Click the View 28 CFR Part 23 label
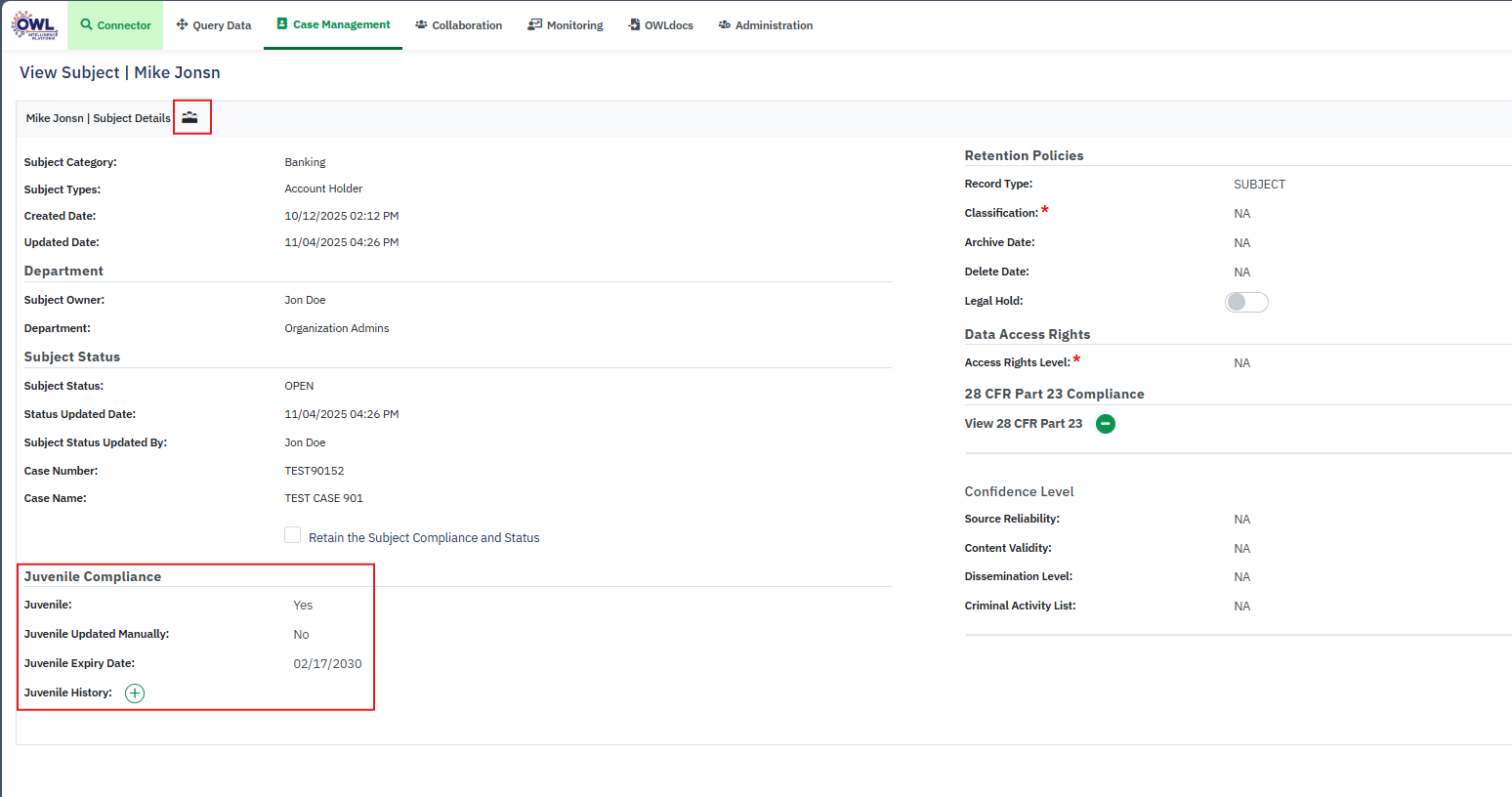The width and height of the screenshot is (1512, 797). pos(1023,424)
